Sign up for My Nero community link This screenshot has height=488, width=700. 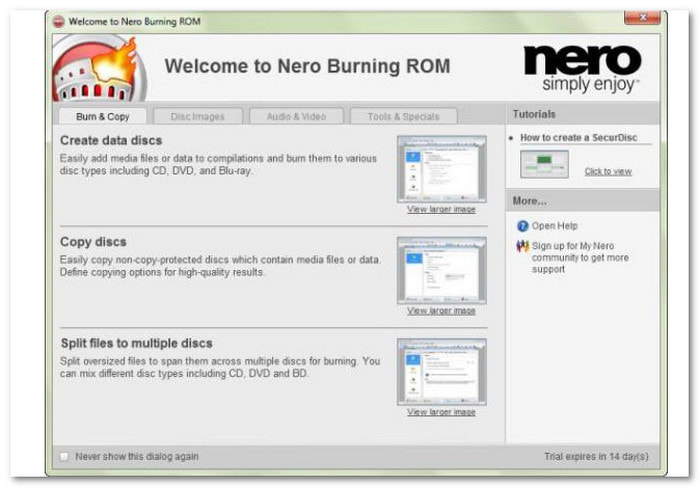coord(580,258)
